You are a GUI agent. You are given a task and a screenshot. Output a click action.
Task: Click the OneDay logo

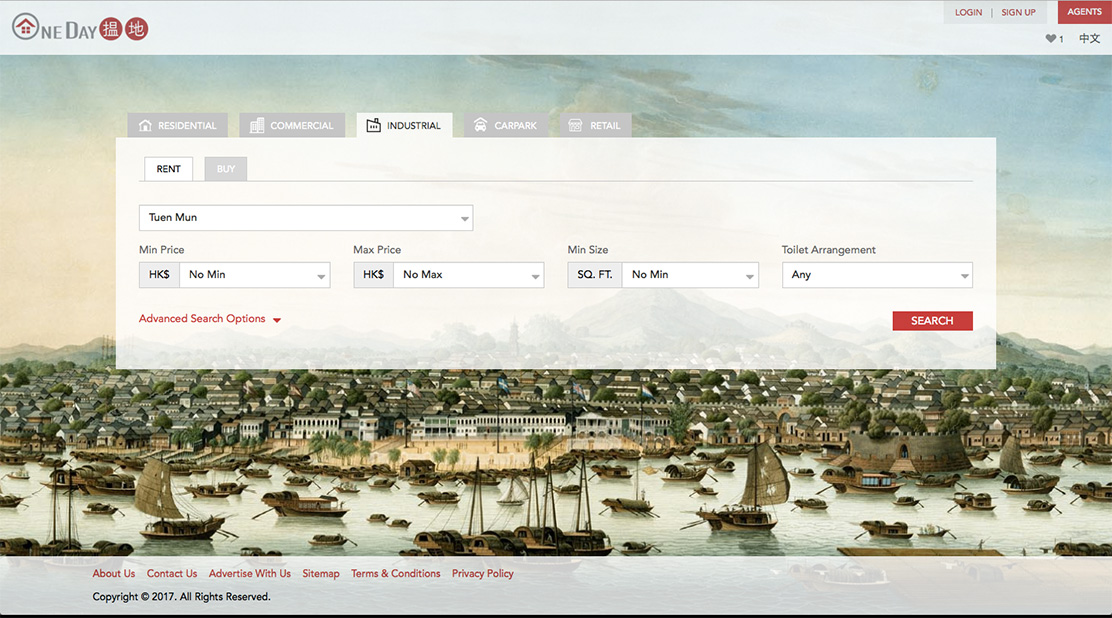(79, 28)
